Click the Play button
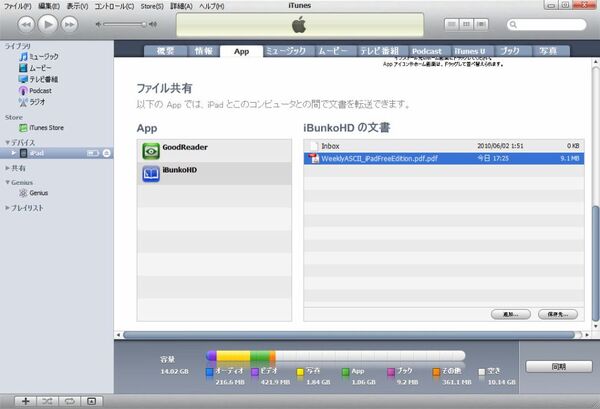600x409 pixels. coord(48,24)
